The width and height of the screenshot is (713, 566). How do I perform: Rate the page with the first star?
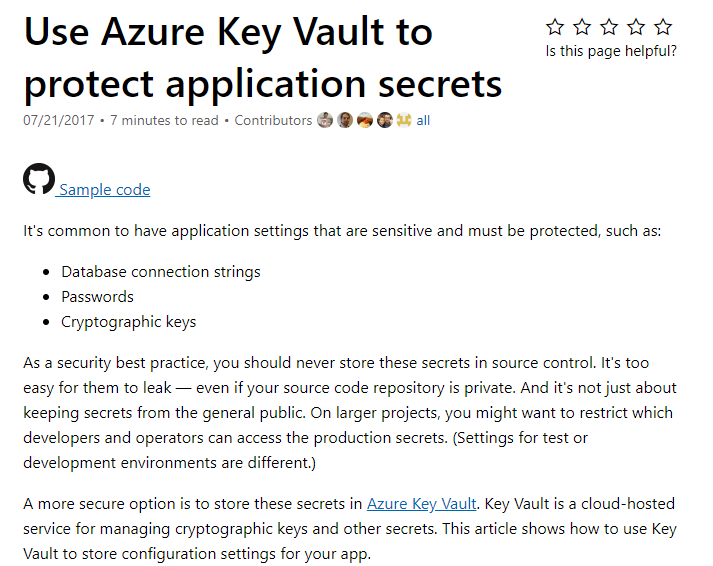[555, 27]
